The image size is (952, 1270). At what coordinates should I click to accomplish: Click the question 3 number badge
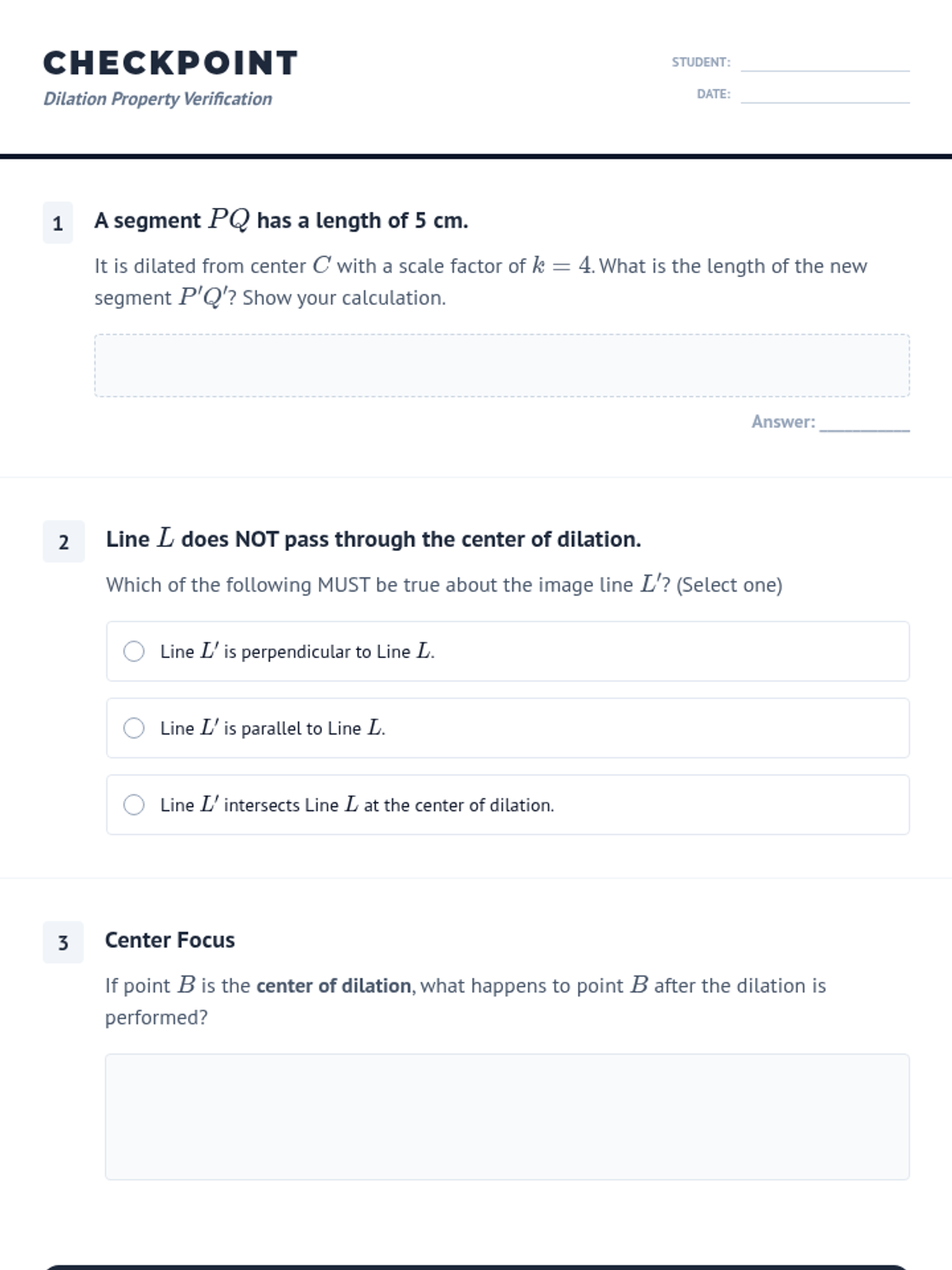pos(63,942)
